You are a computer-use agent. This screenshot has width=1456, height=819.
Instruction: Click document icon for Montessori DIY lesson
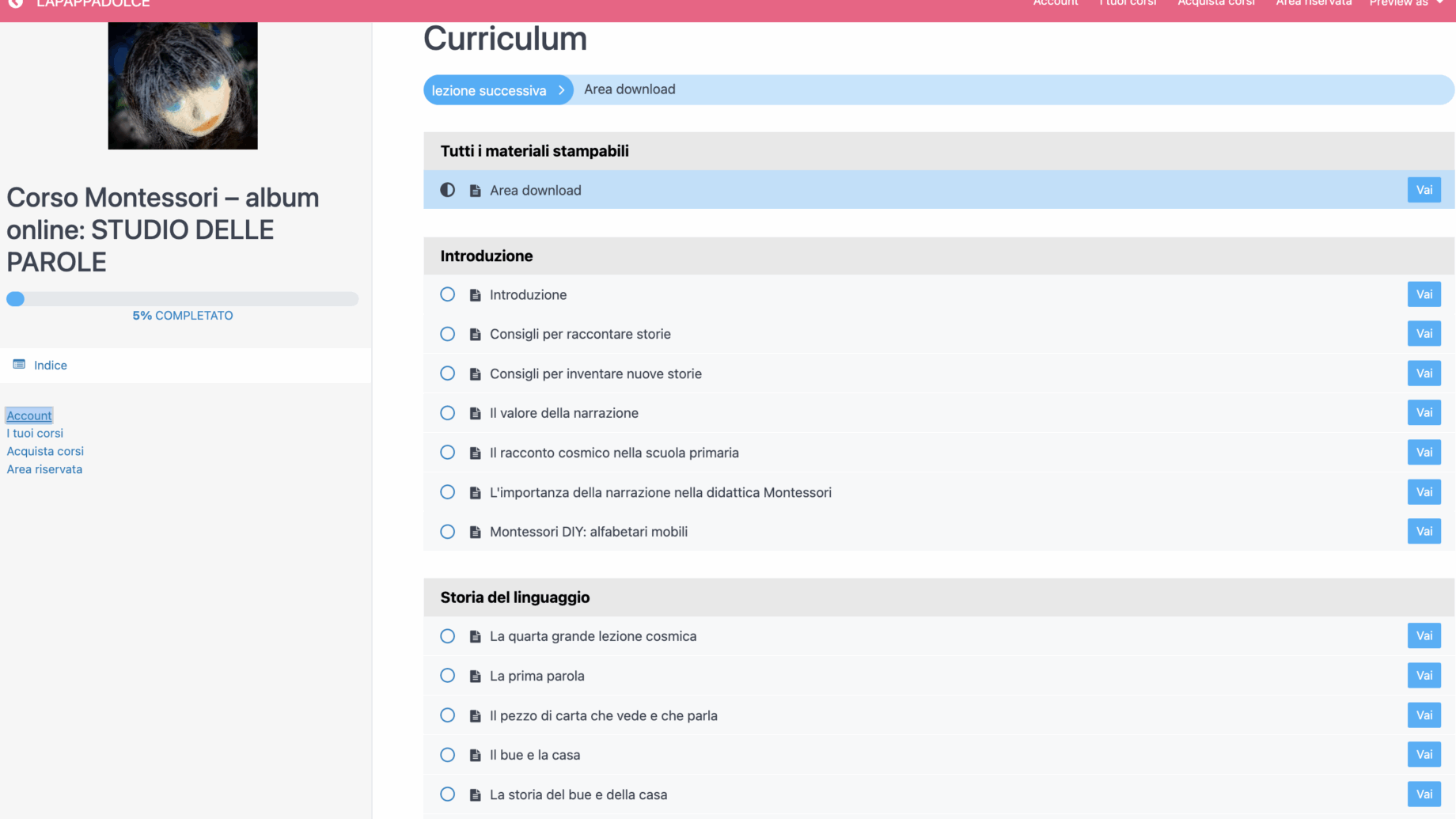click(475, 533)
